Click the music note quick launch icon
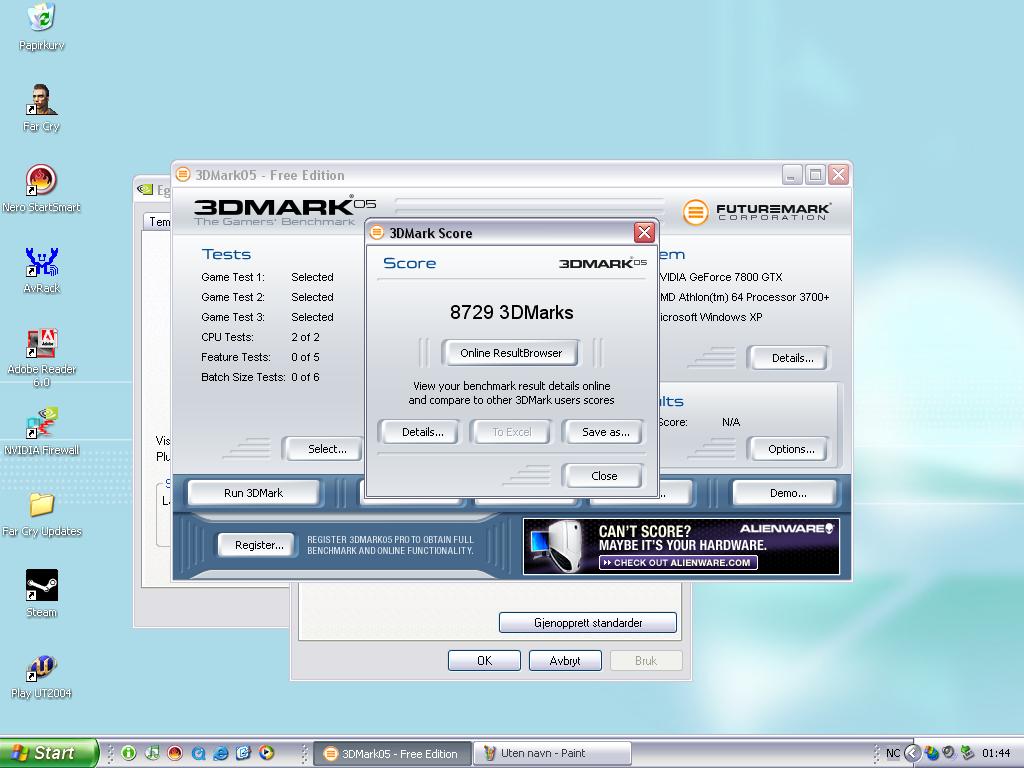The image size is (1024, 768). point(152,753)
